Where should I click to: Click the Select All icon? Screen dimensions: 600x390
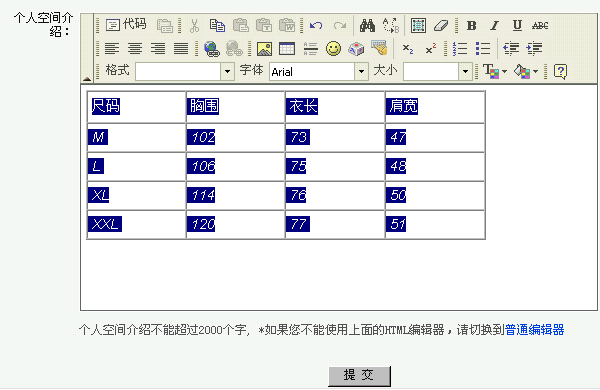pos(418,26)
